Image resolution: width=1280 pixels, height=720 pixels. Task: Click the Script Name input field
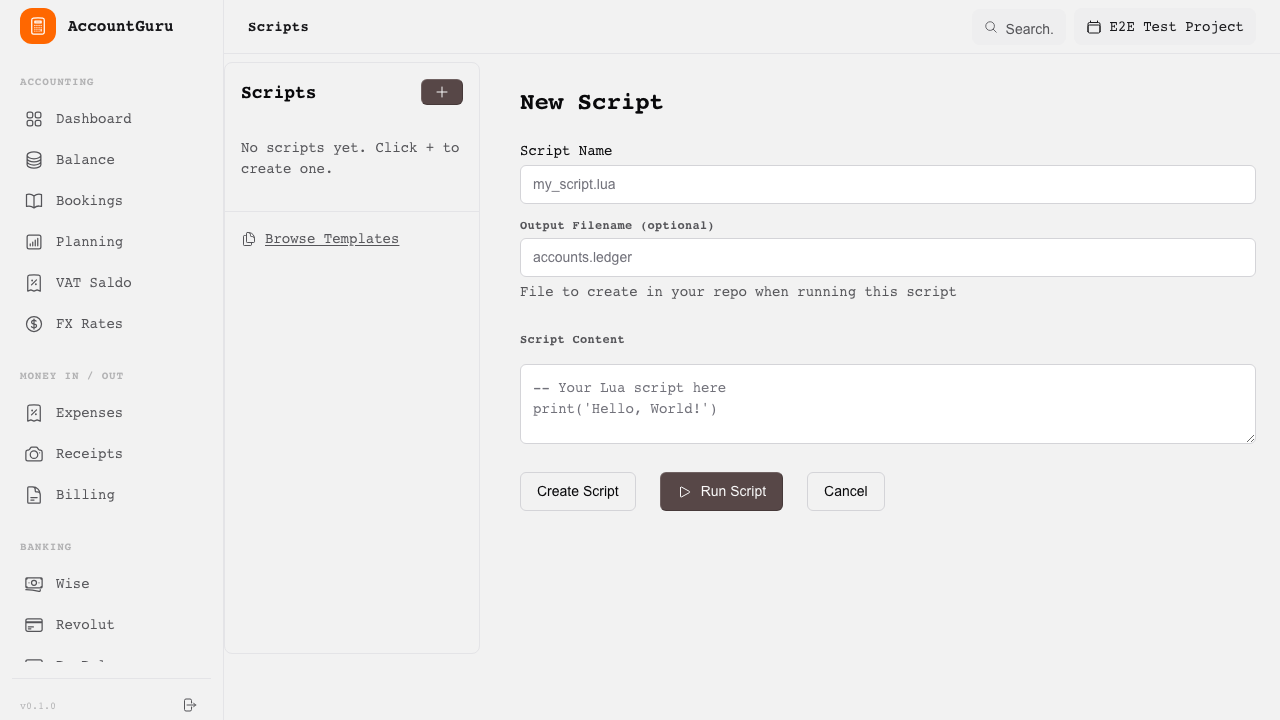coord(887,184)
